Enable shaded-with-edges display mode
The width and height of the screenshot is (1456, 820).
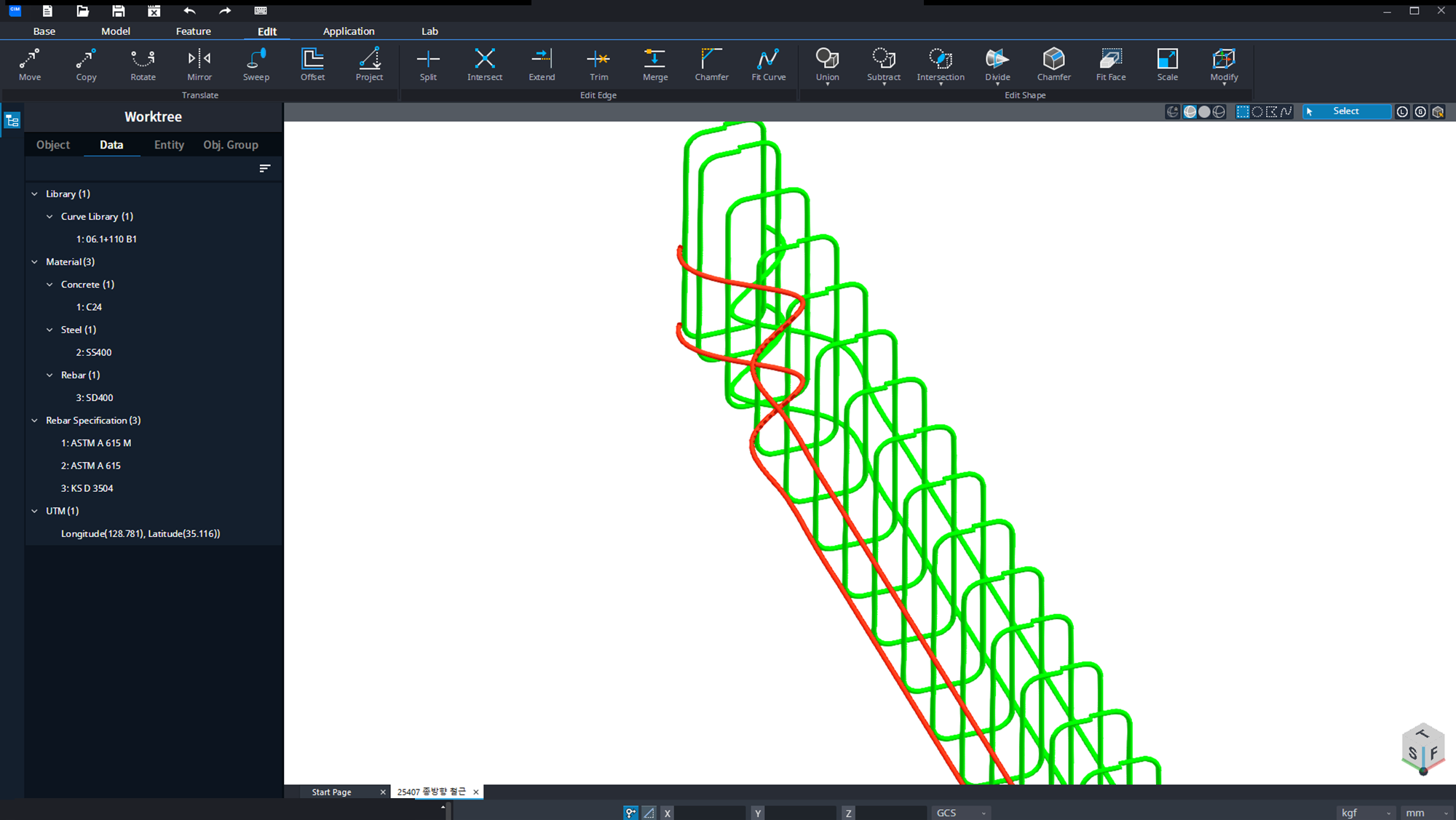1190,111
